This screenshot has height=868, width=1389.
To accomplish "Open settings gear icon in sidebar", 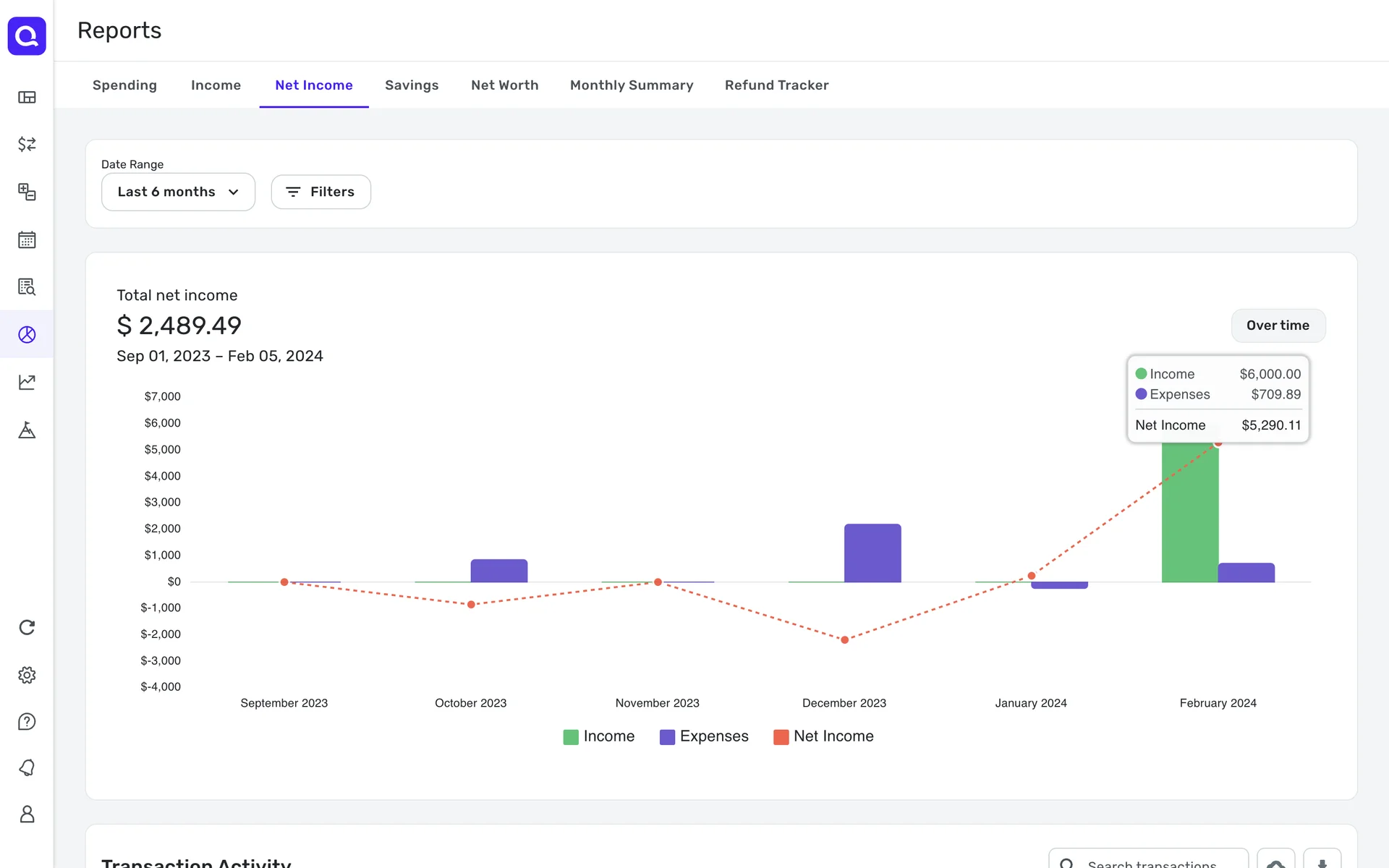I will tap(27, 675).
